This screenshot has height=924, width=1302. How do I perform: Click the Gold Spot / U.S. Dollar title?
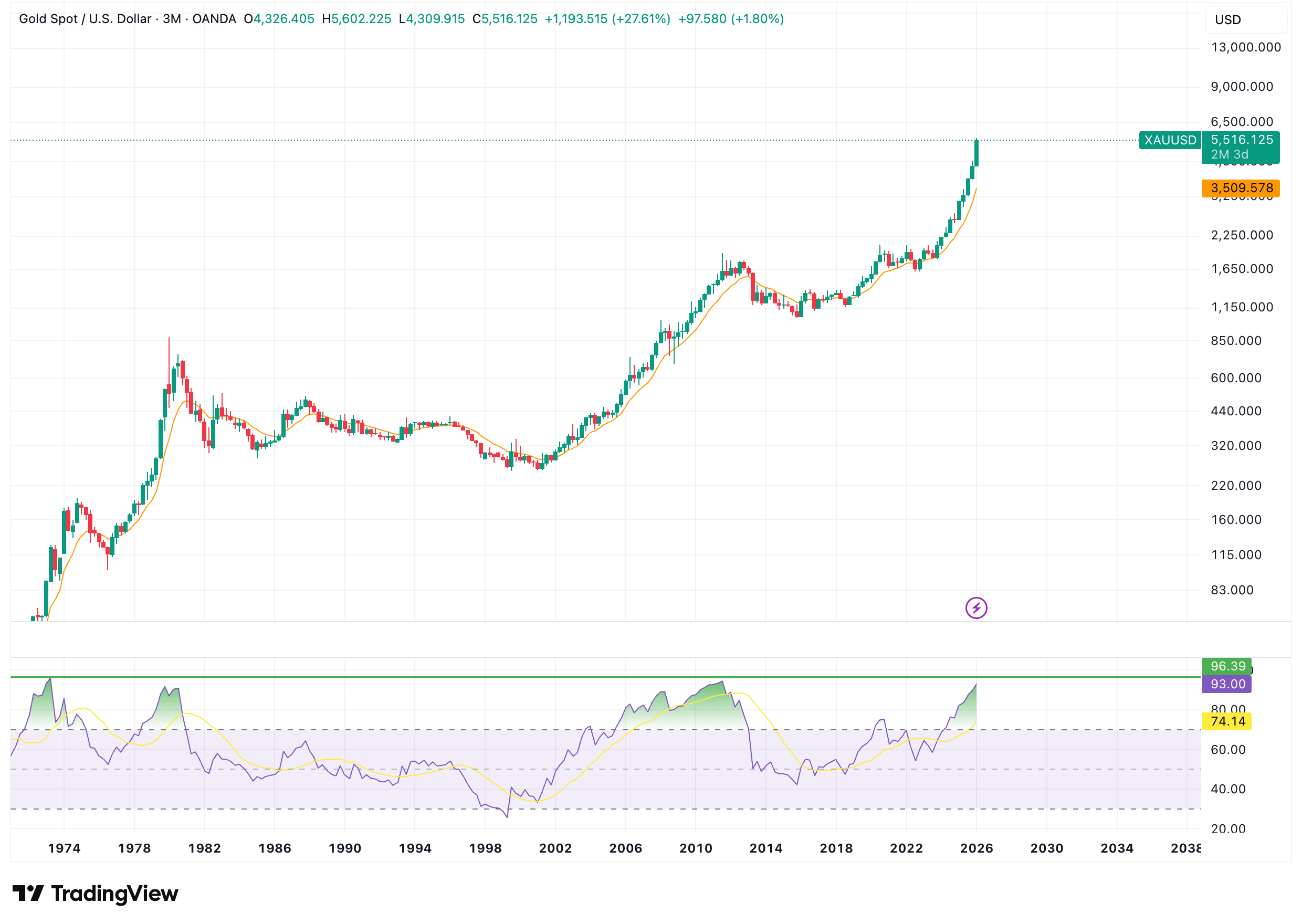click(x=86, y=19)
